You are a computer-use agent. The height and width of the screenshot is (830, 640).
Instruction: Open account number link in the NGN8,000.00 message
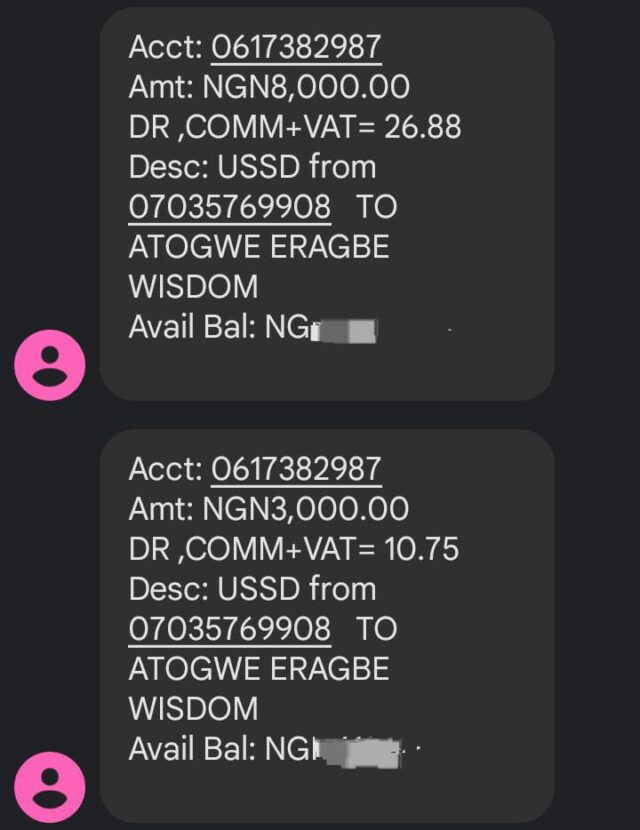pyautogui.click(x=296, y=47)
